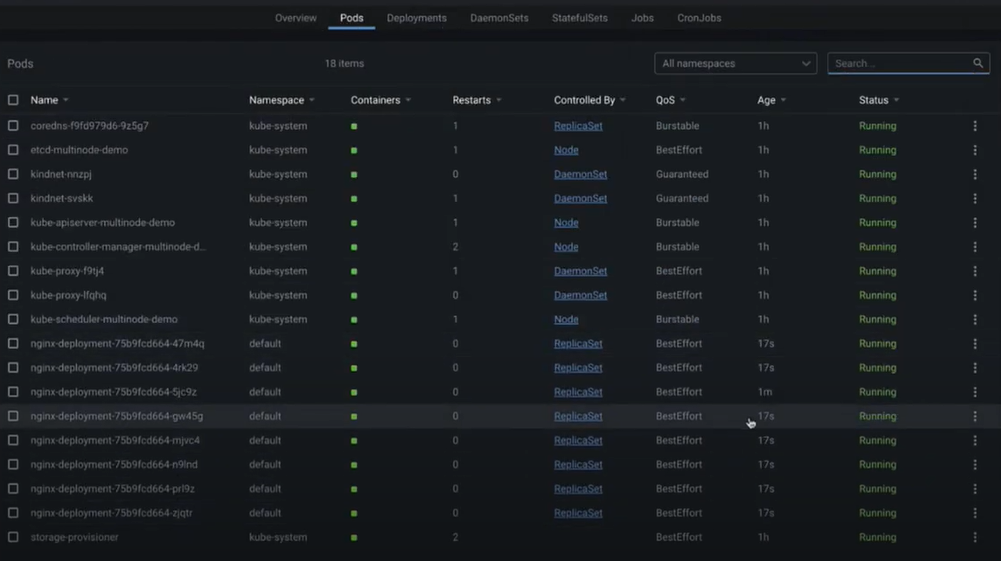Screen dimensions: 1001x561
Task: Open three-dot menu for nginx-deployment-75b9fcd664-gw45g
Action: click(x=975, y=416)
